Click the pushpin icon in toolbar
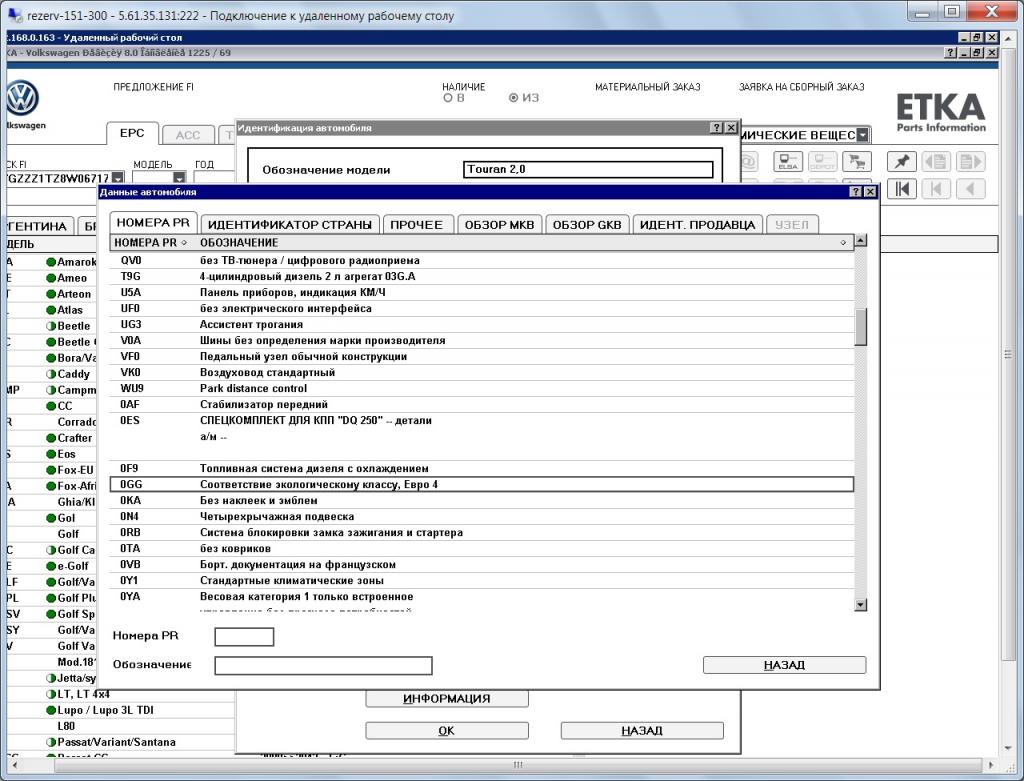The width and height of the screenshot is (1024, 781). pos(901,161)
